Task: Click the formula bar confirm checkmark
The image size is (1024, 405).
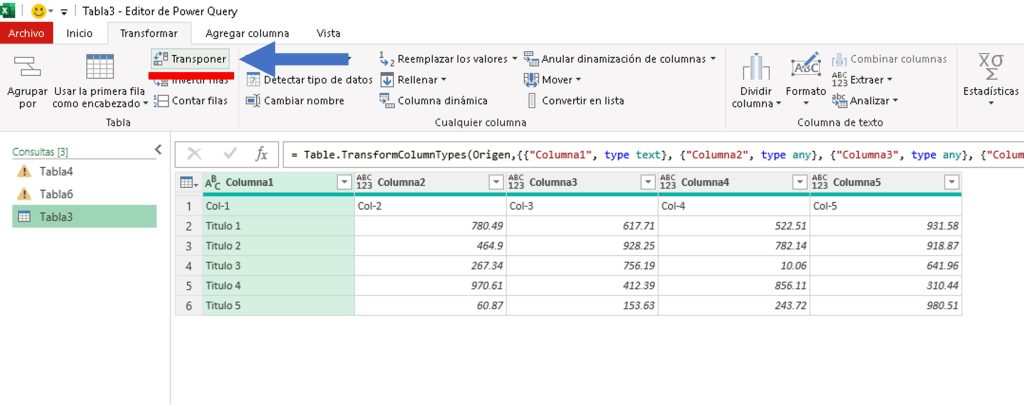Action: (x=230, y=154)
